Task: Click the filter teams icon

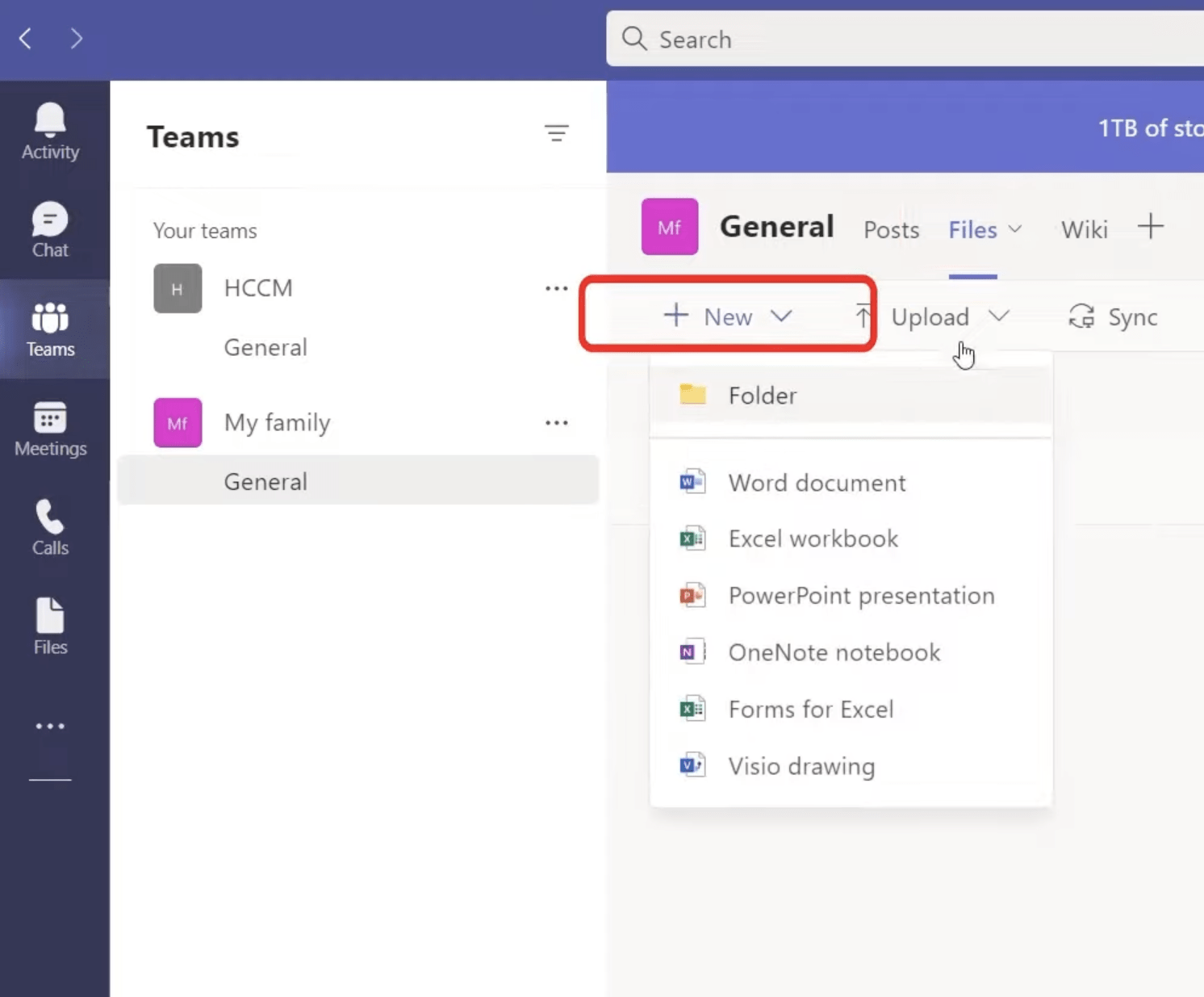Action: click(556, 133)
